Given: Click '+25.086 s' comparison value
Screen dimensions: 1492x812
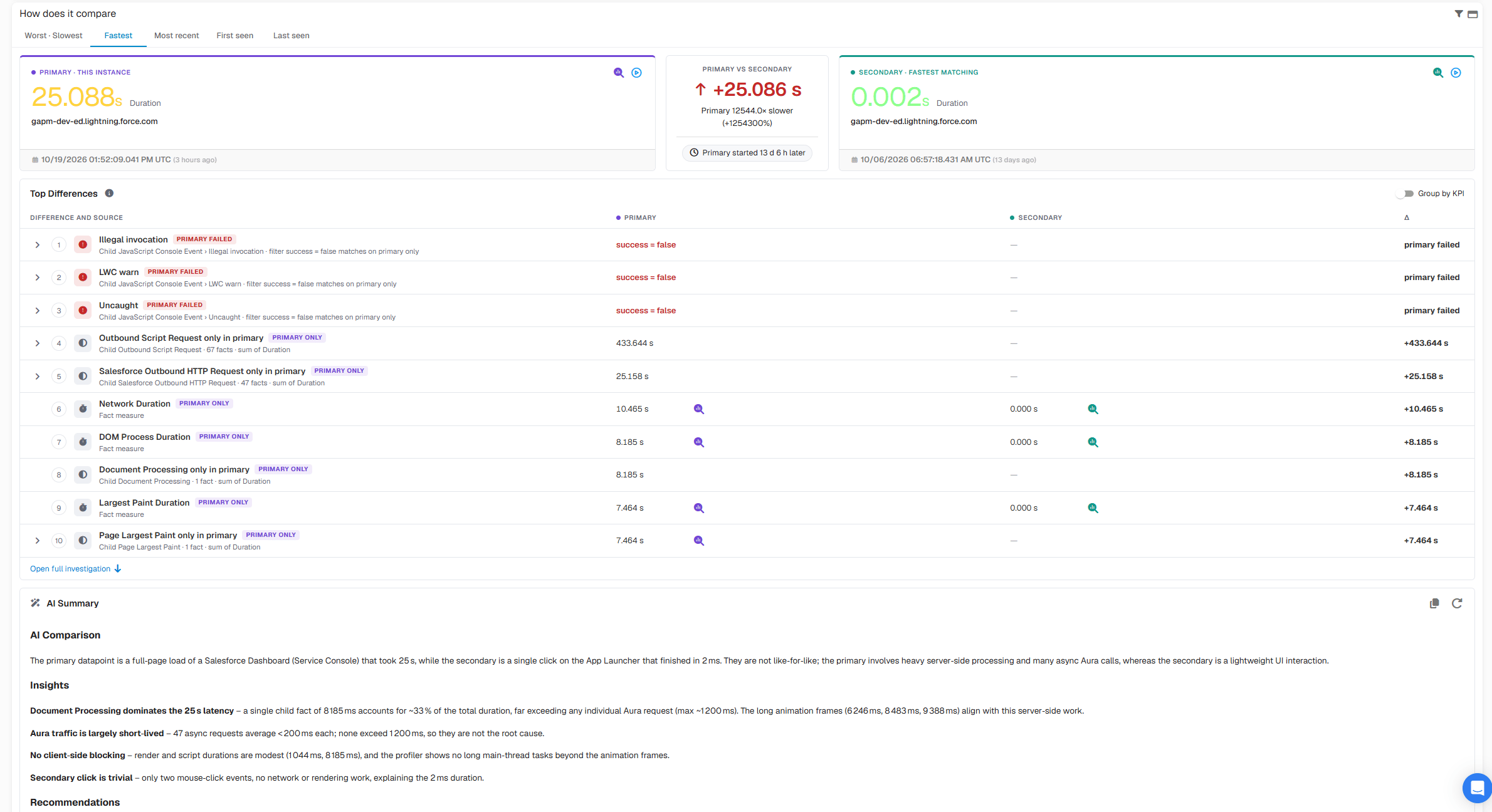Looking at the screenshot, I should [x=757, y=90].
